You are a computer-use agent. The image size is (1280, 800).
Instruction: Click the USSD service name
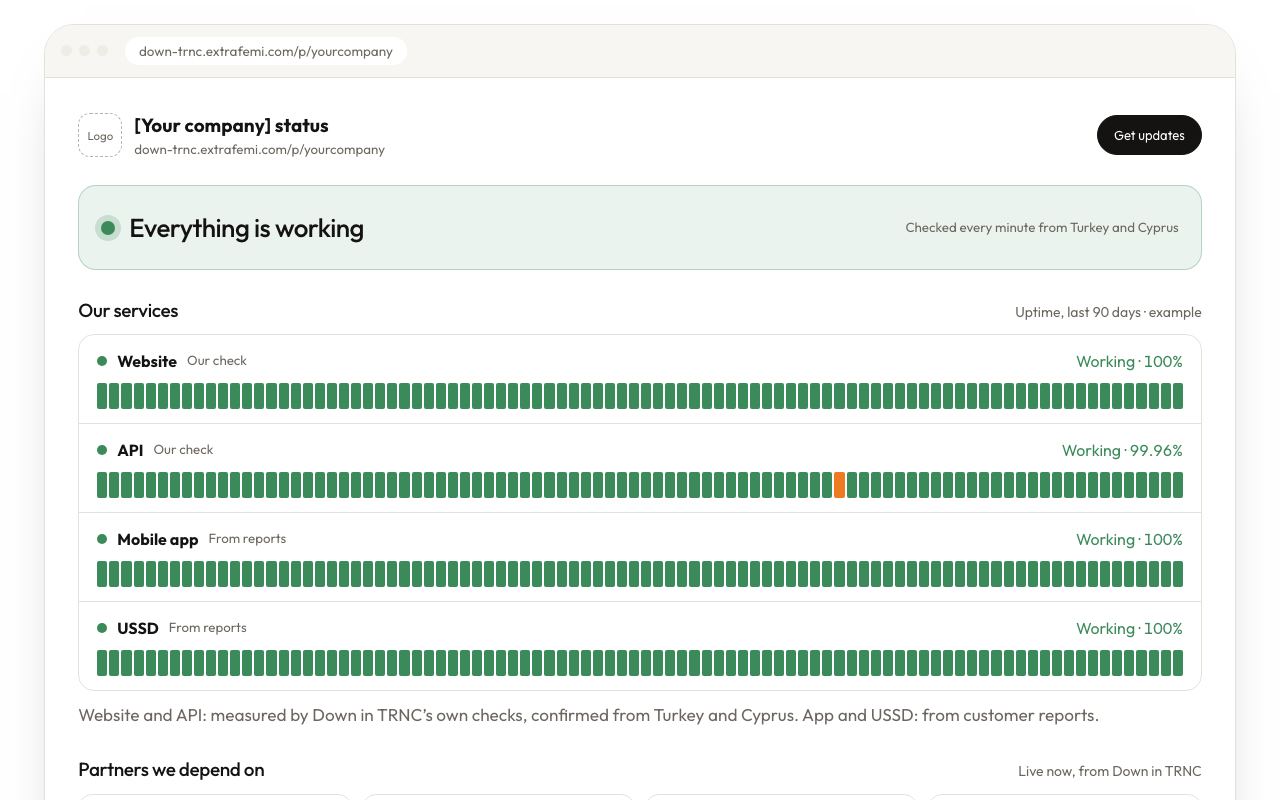pos(138,628)
